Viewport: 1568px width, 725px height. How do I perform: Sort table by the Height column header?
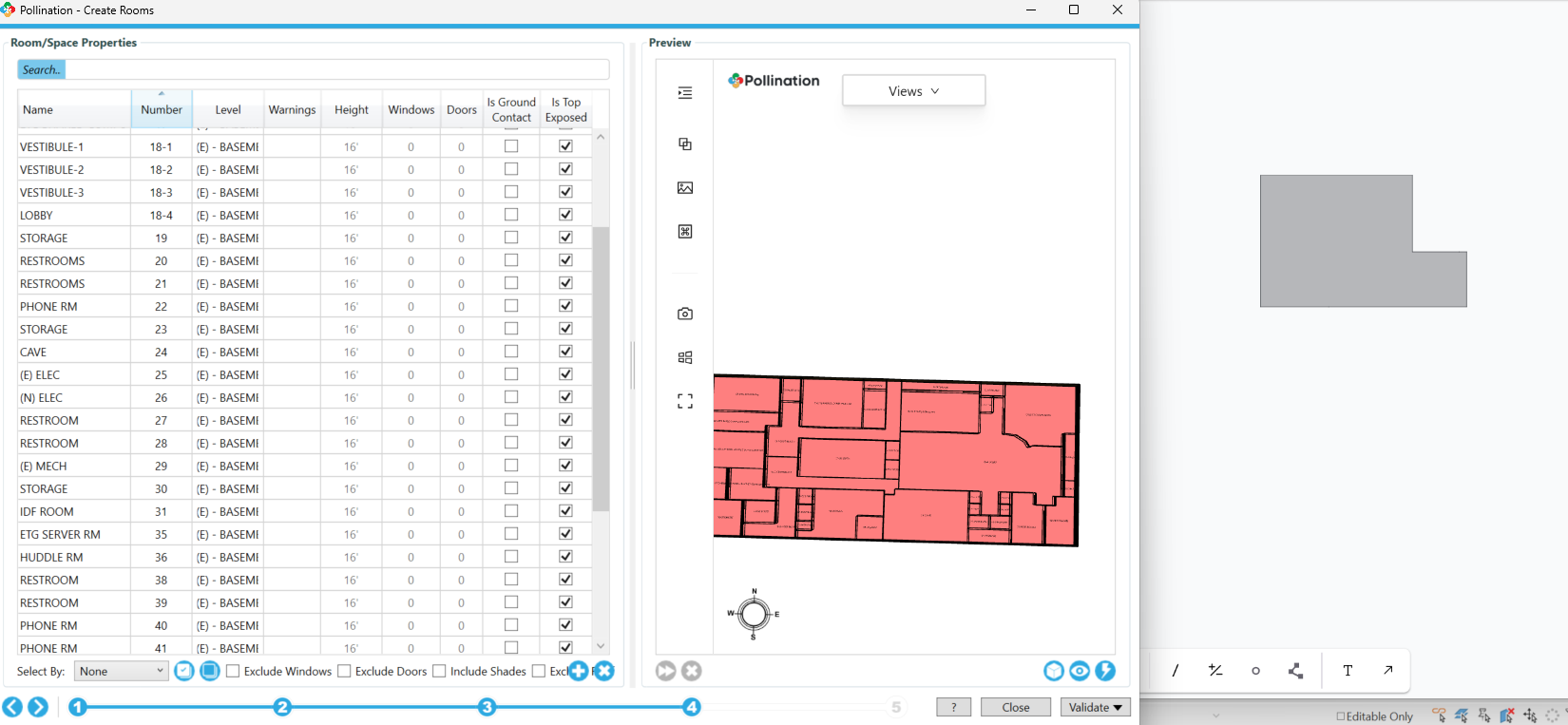tap(352, 110)
